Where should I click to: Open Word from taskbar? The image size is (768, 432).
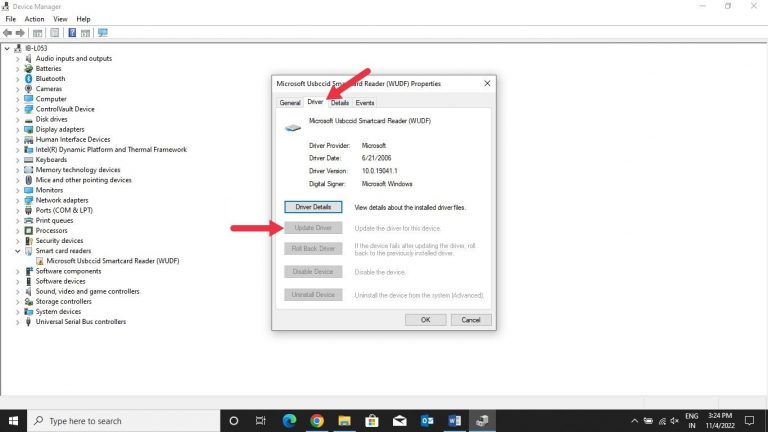pyautogui.click(x=455, y=421)
